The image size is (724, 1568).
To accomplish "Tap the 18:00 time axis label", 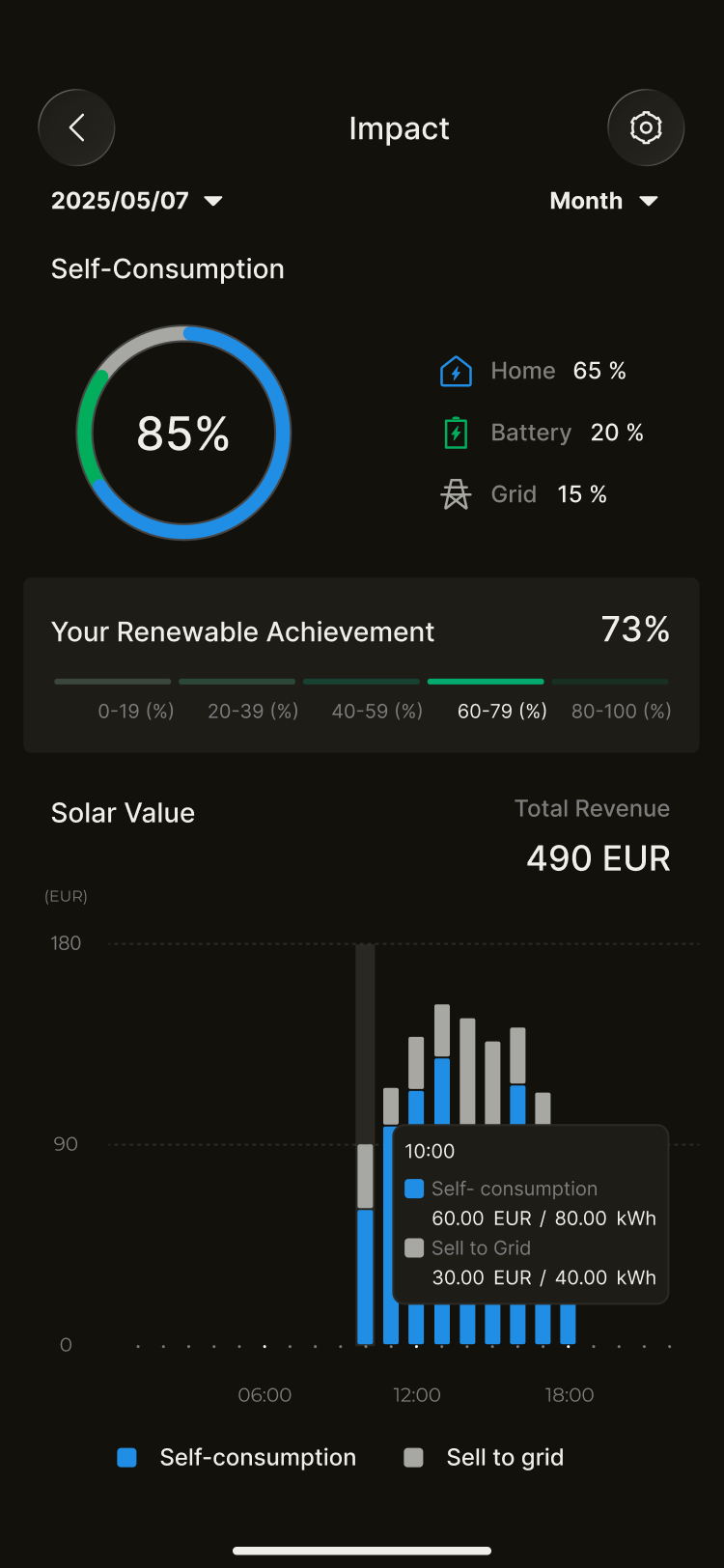I will [569, 1394].
